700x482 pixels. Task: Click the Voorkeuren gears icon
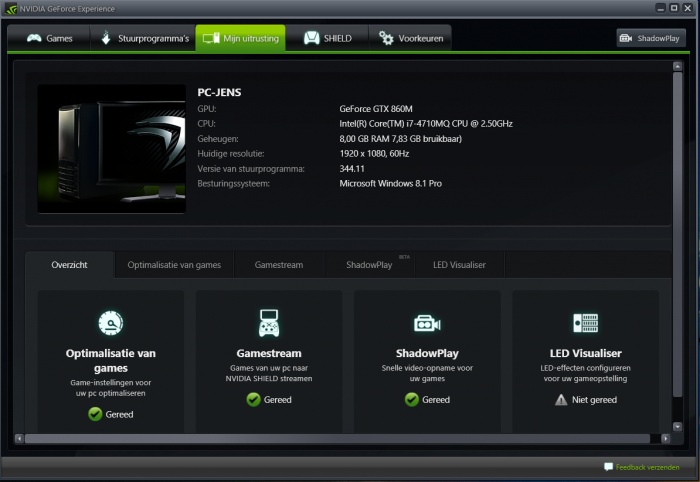[x=386, y=38]
